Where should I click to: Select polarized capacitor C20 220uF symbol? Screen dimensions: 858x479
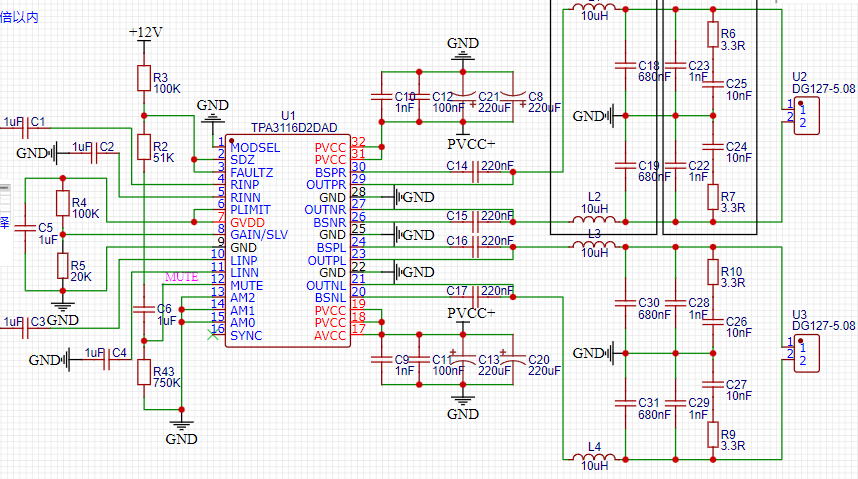pos(513,359)
